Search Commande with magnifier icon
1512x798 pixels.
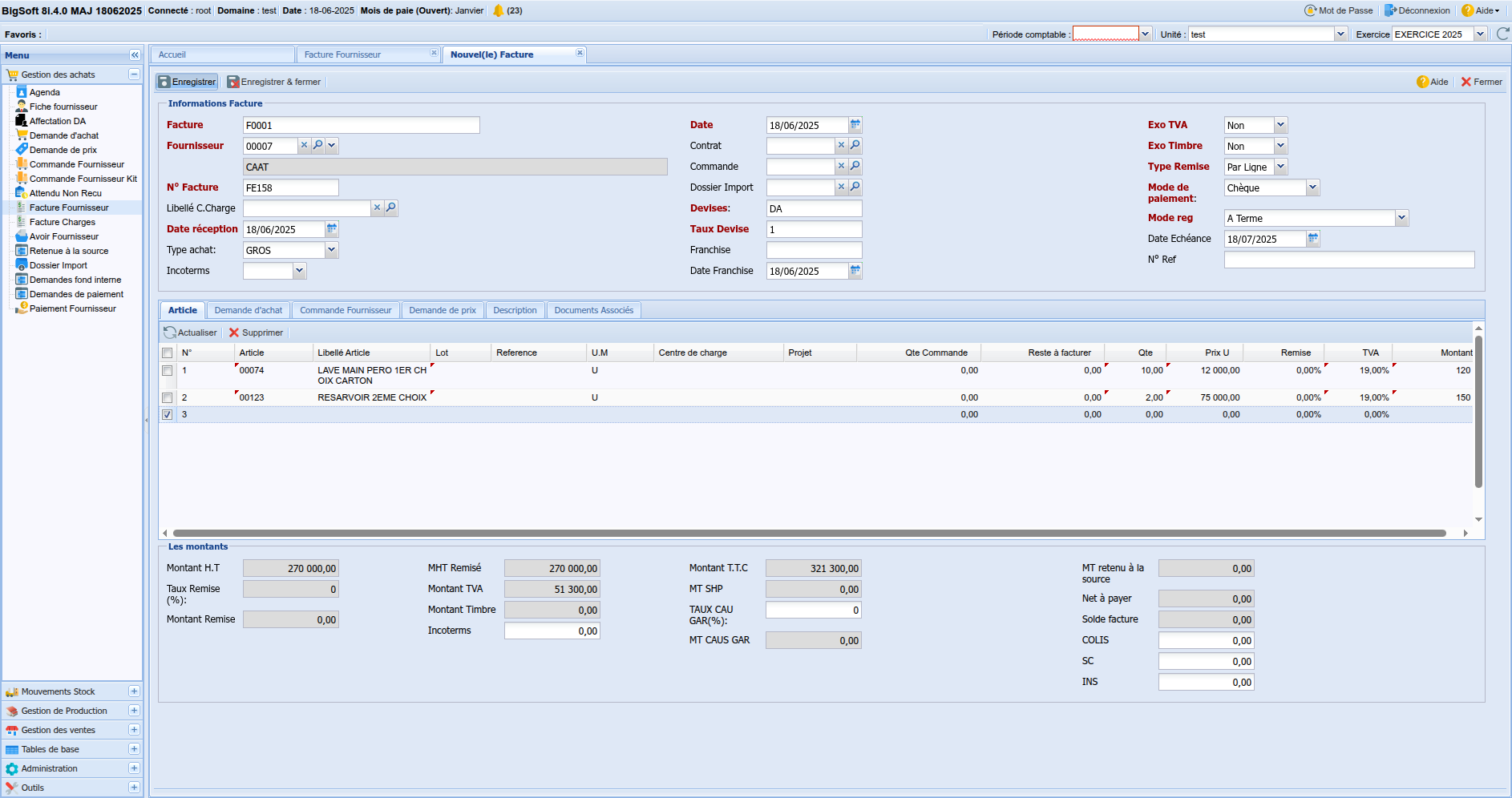tap(855, 167)
